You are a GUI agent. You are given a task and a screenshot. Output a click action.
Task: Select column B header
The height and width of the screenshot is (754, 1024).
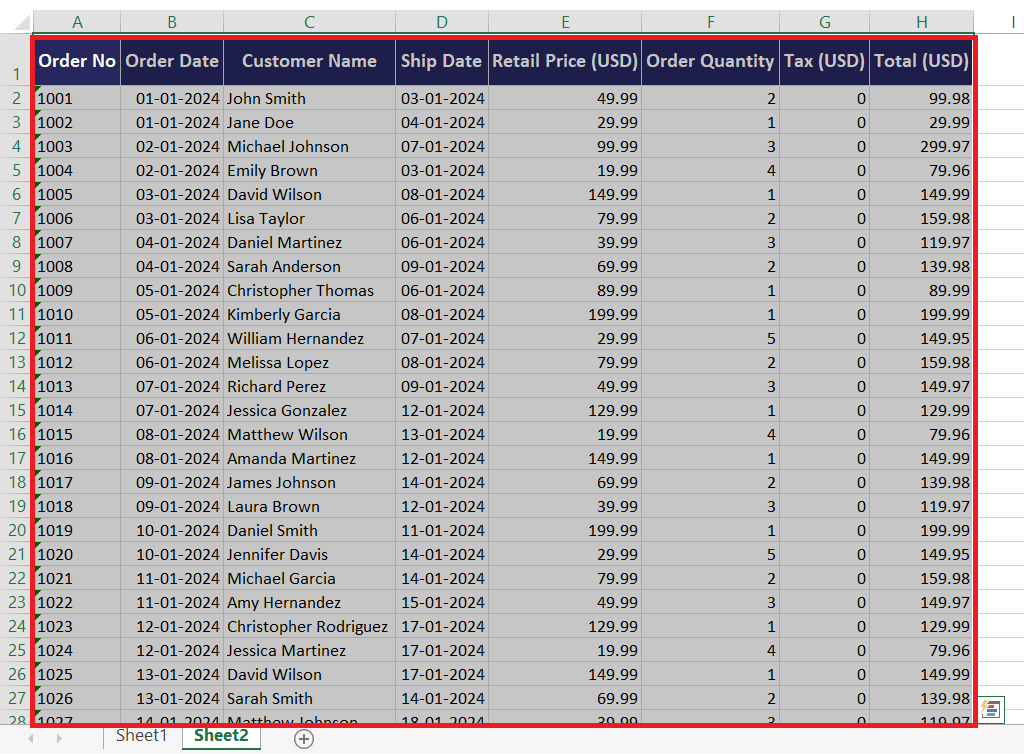(x=172, y=22)
